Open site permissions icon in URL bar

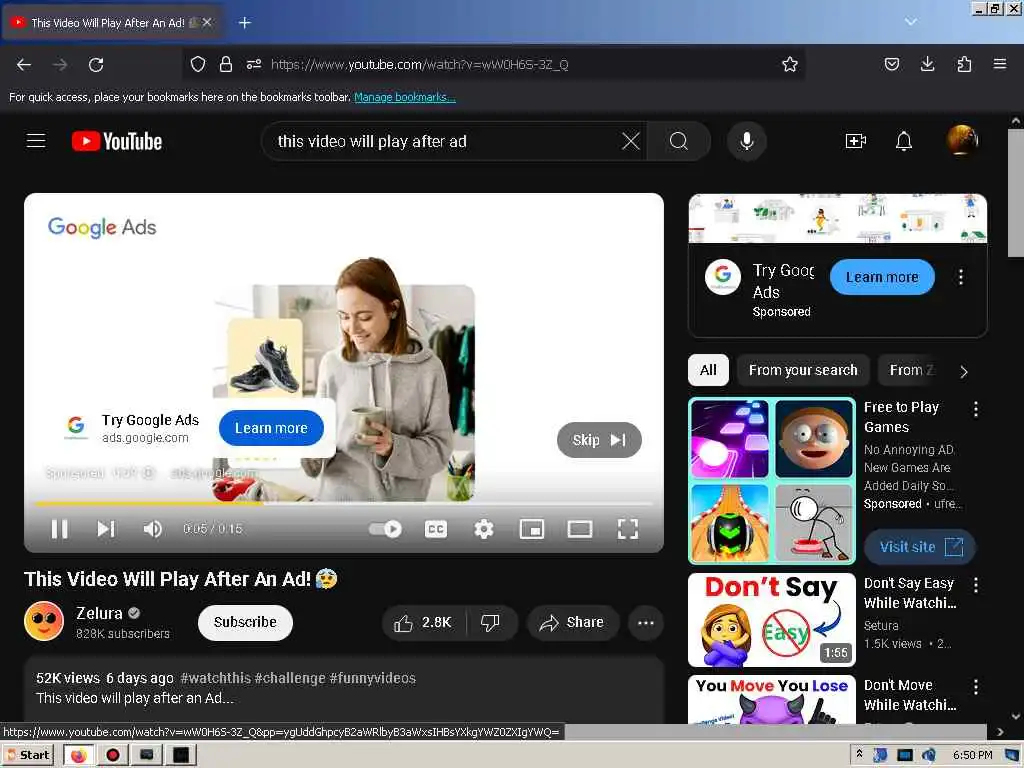pos(254,64)
